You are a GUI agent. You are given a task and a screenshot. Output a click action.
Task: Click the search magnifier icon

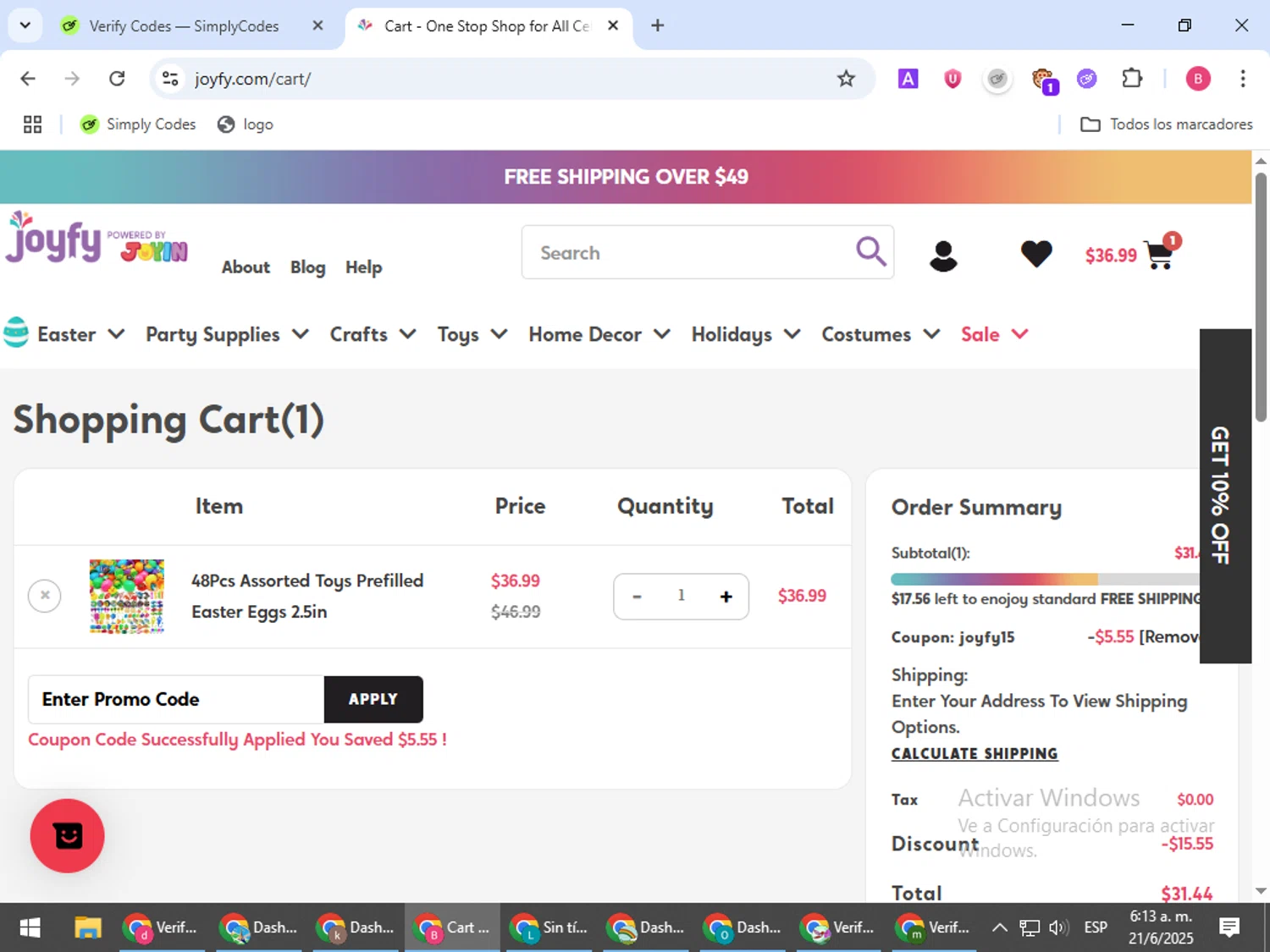[x=870, y=251]
